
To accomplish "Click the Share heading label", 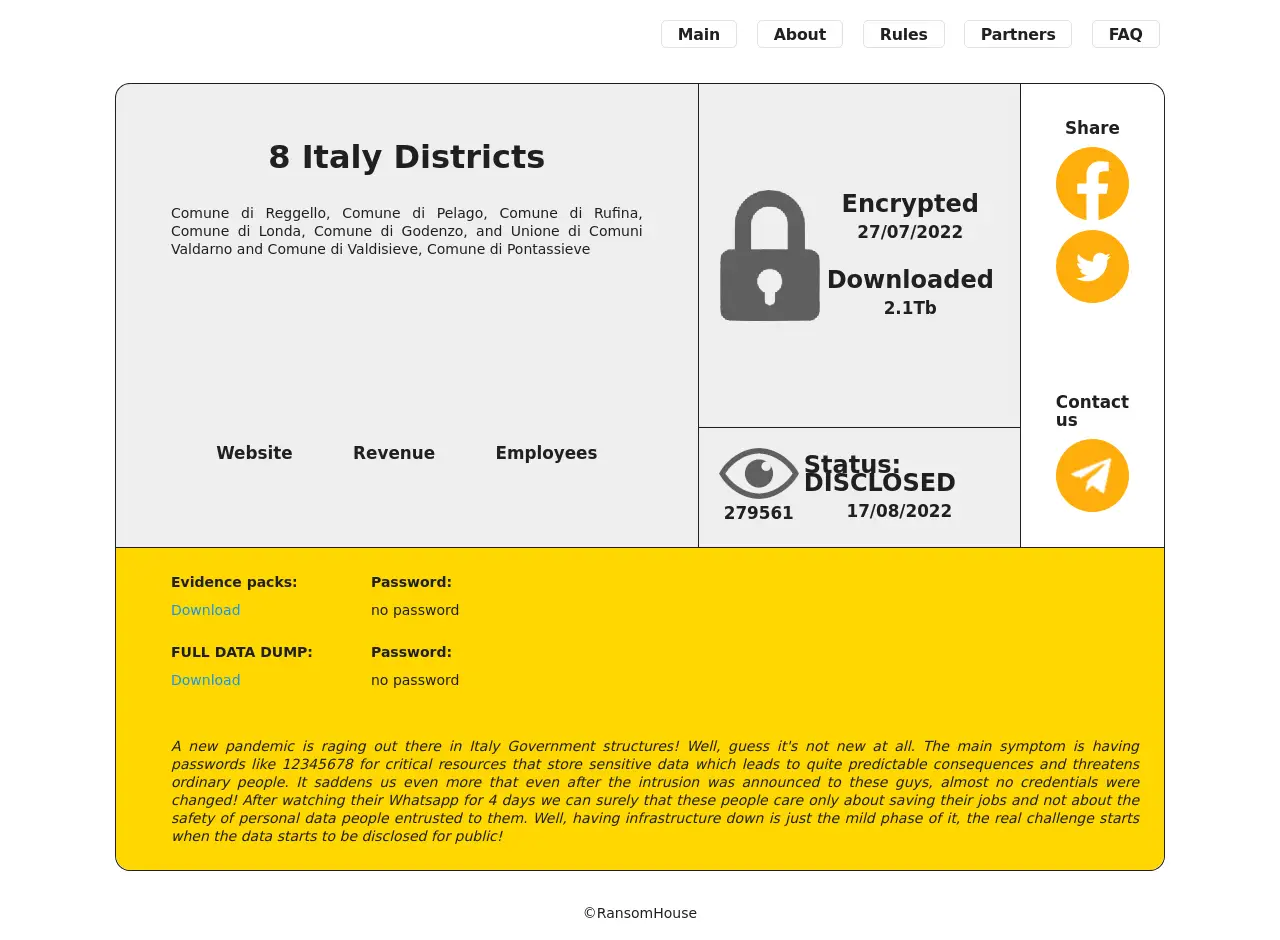I will point(1092,128).
